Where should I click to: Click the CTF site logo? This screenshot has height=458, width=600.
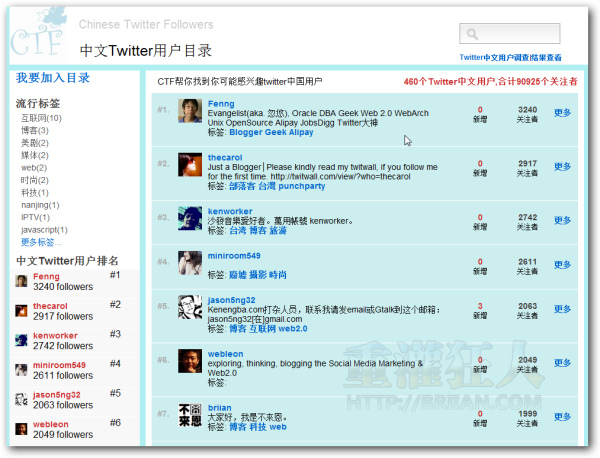tap(38, 34)
